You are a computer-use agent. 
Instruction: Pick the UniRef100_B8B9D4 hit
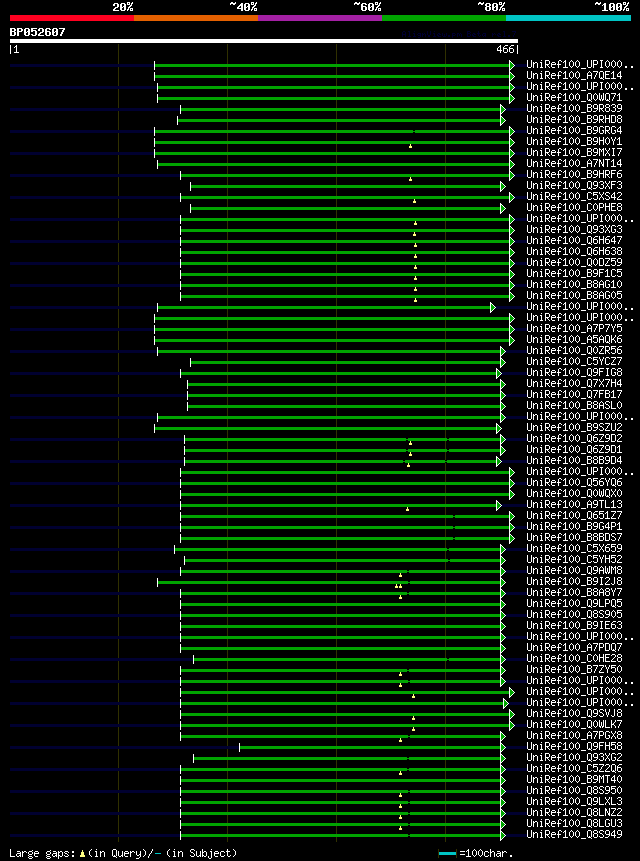click(x=574, y=460)
